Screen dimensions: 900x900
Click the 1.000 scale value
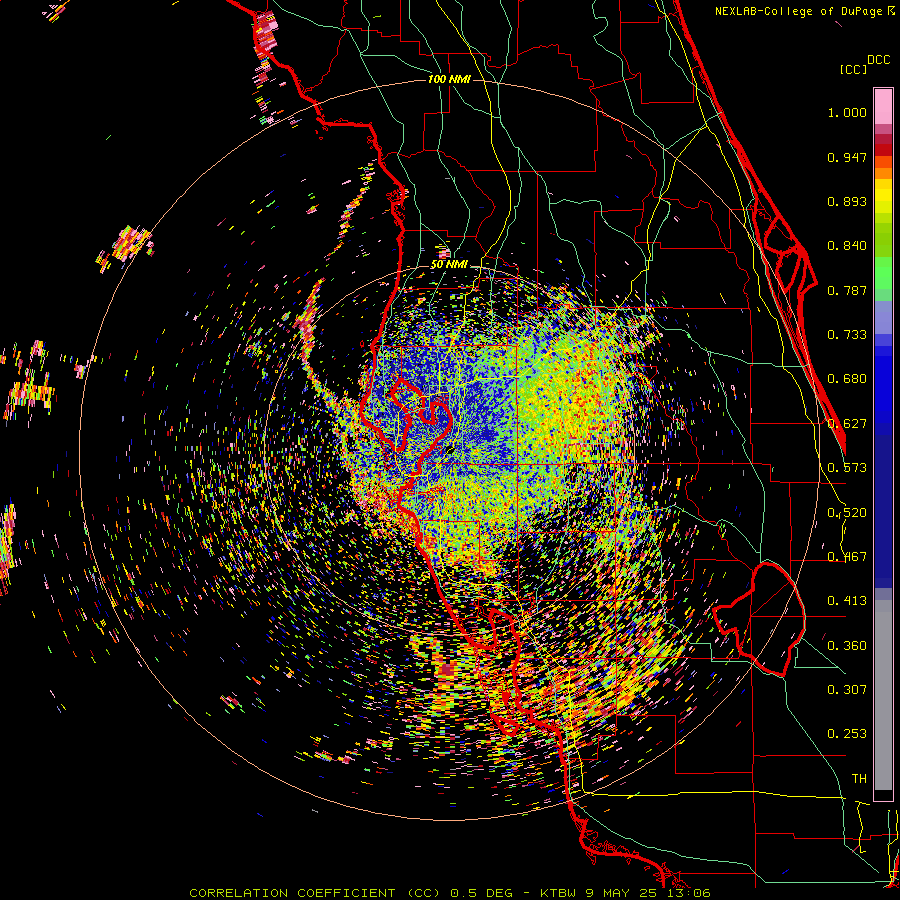coord(847,112)
